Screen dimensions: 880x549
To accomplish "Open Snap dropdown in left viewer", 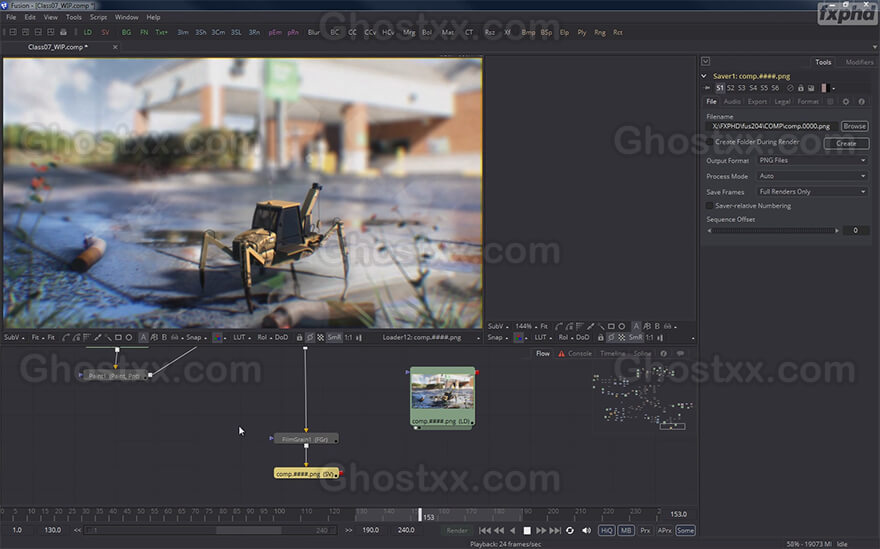I will (196, 337).
